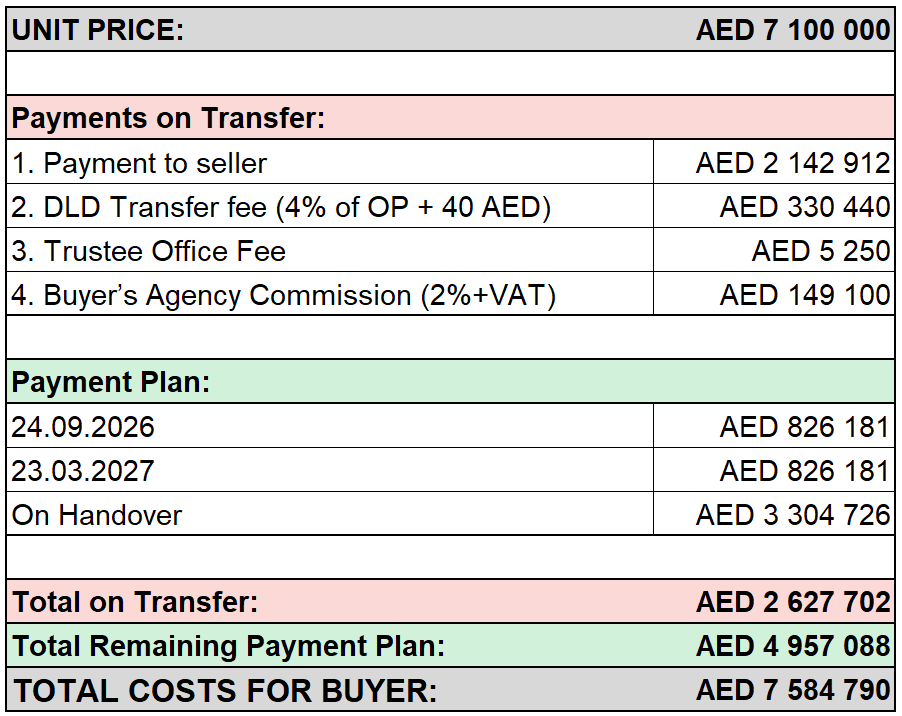This screenshot has height=716, width=902.
Task: Click the AED 3 304 726 handover amount
Action: coord(793,515)
